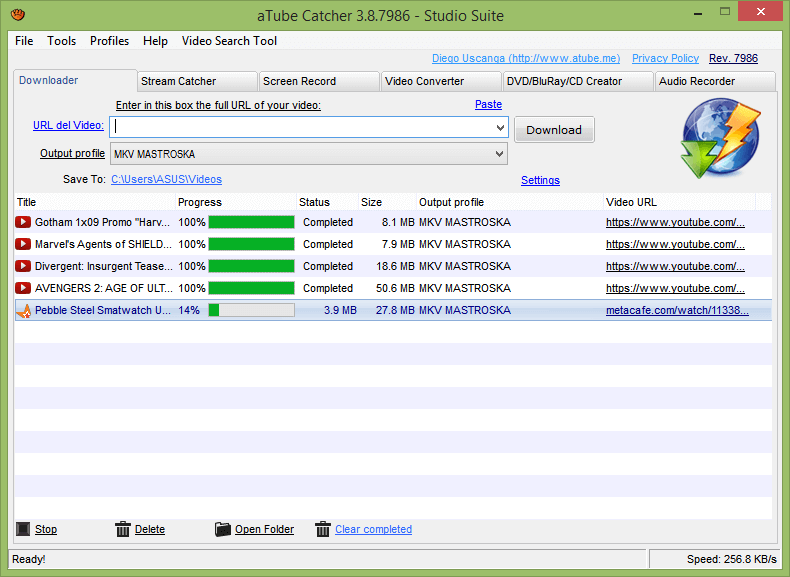
Task: Select the Marvel's Agents of SHIELD title text
Action: click(x=103, y=244)
